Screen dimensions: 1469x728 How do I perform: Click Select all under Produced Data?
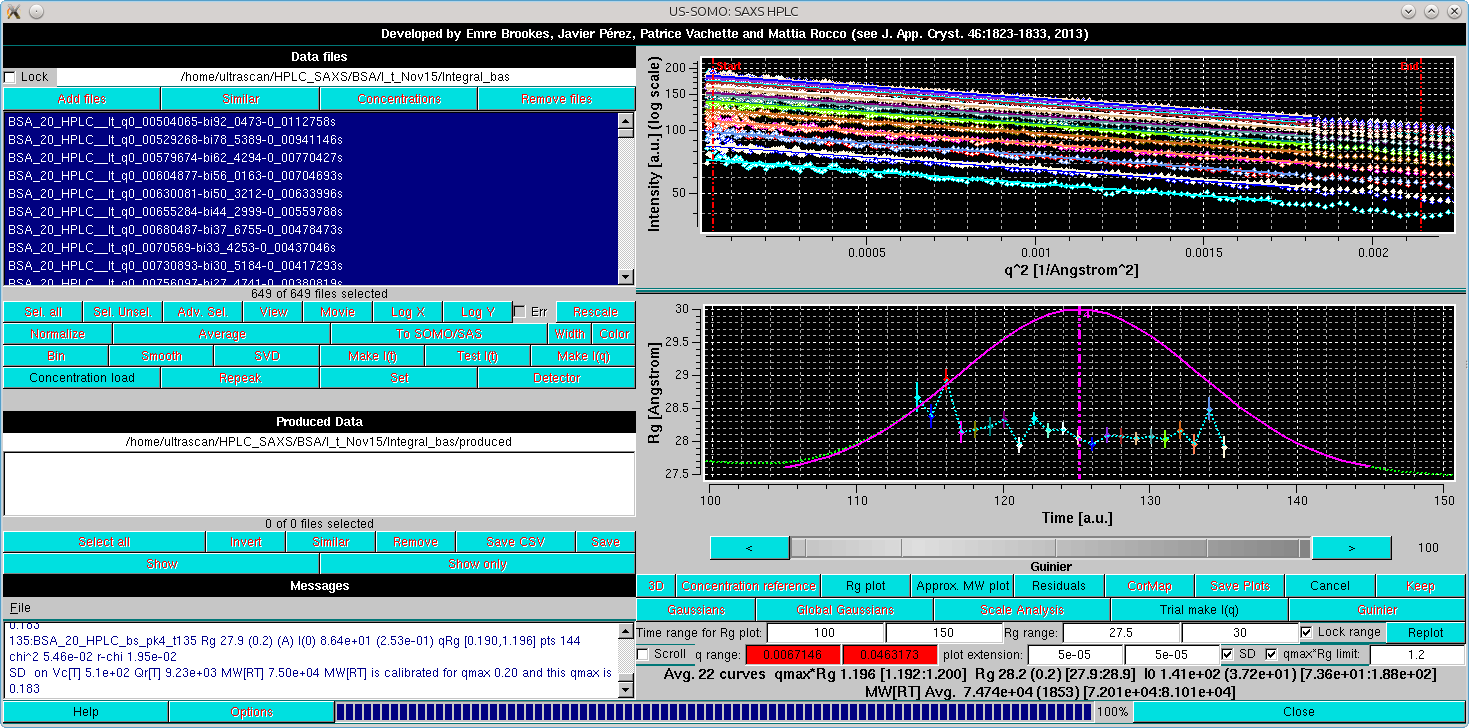click(x=104, y=542)
